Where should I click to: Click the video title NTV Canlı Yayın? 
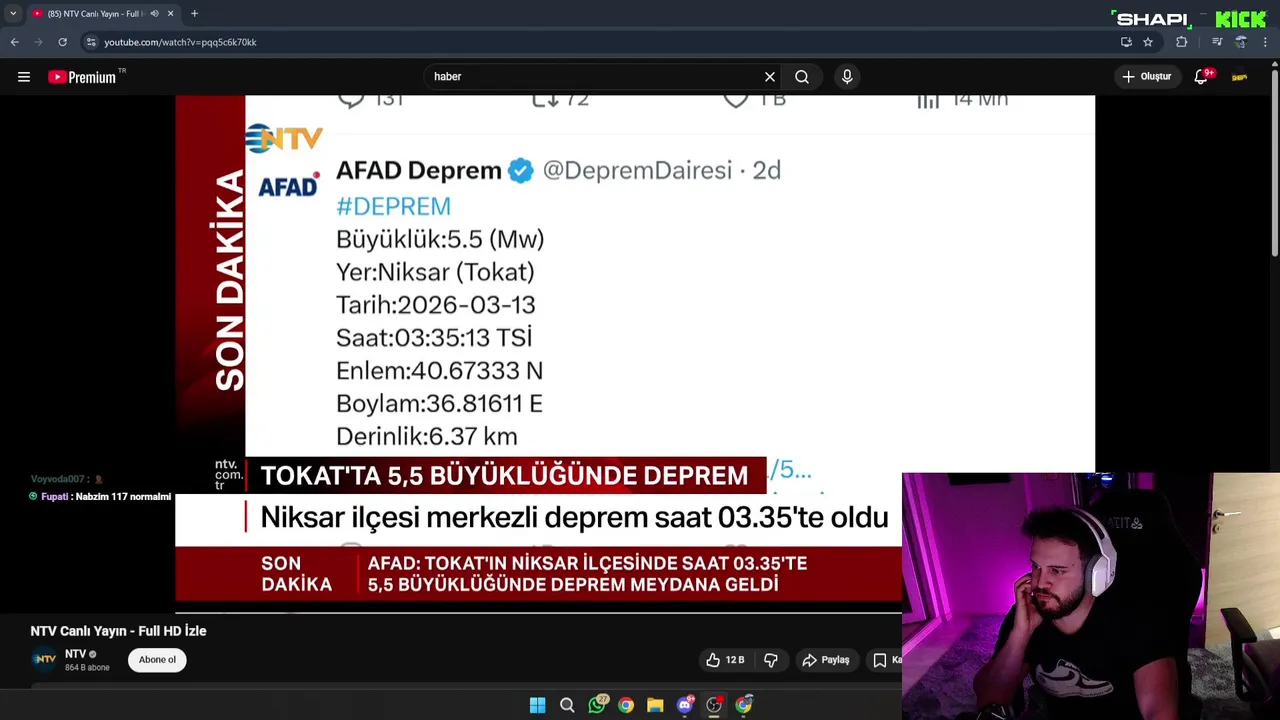click(118, 631)
